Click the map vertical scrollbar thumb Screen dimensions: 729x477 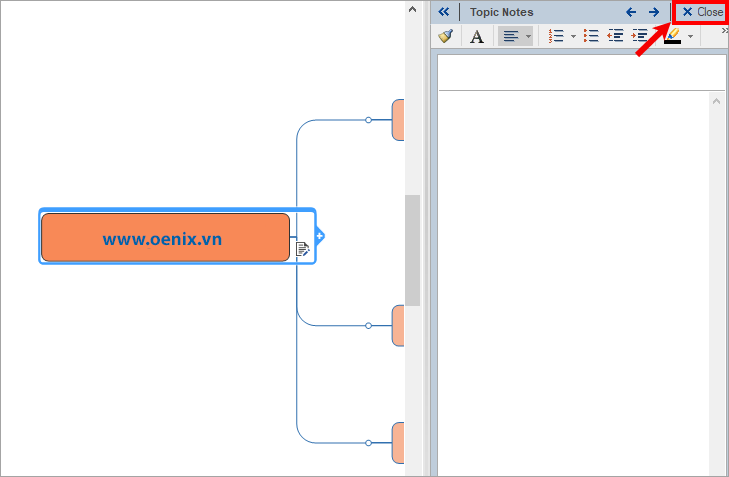coord(412,250)
